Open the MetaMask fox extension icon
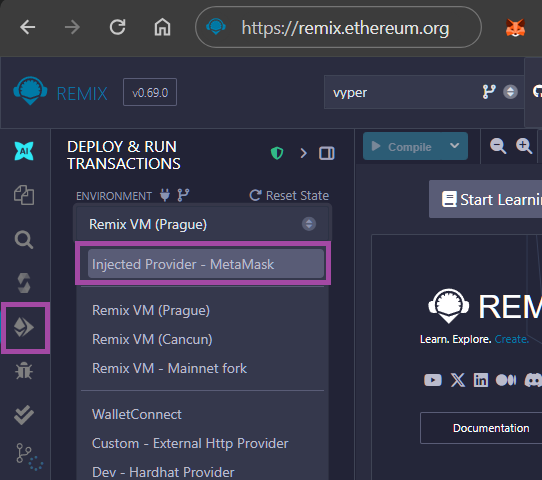542x480 pixels. [515, 27]
